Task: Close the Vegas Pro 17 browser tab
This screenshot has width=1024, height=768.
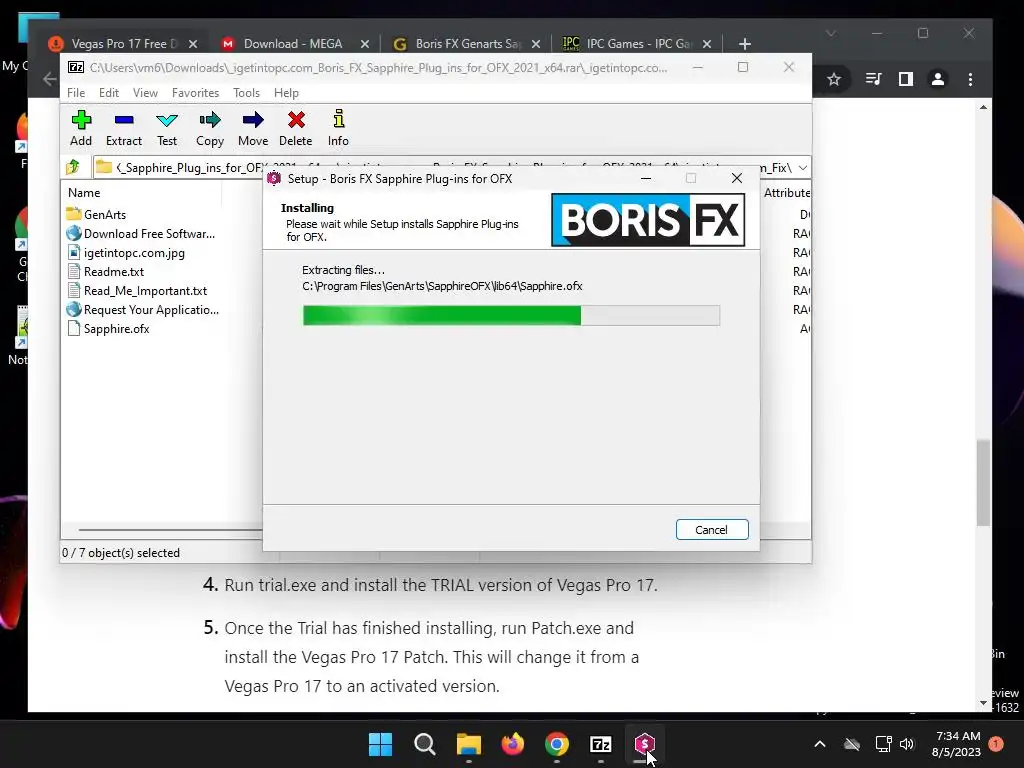Action: tap(193, 44)
